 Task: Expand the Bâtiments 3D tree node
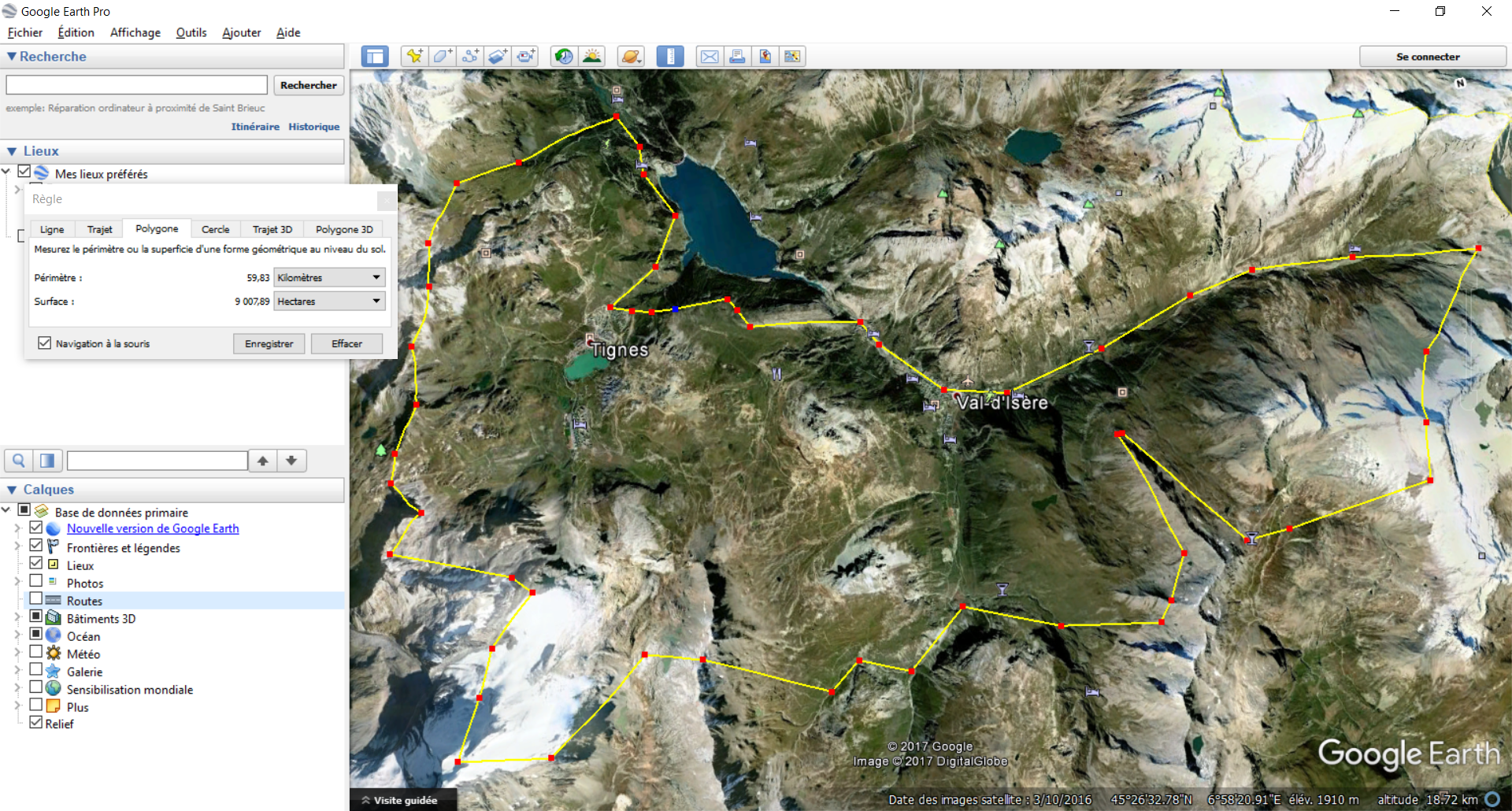(x=17, y=617)
